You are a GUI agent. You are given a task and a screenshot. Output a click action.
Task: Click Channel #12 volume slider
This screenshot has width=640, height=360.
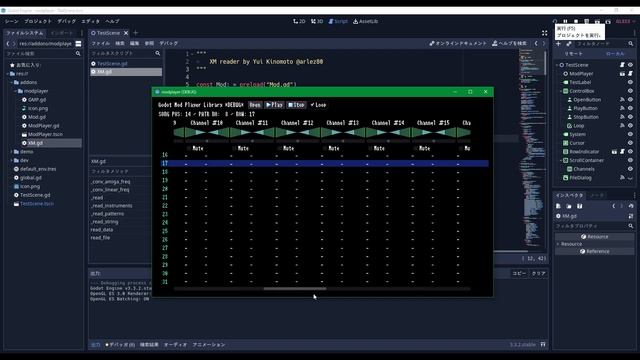point(298,141)
